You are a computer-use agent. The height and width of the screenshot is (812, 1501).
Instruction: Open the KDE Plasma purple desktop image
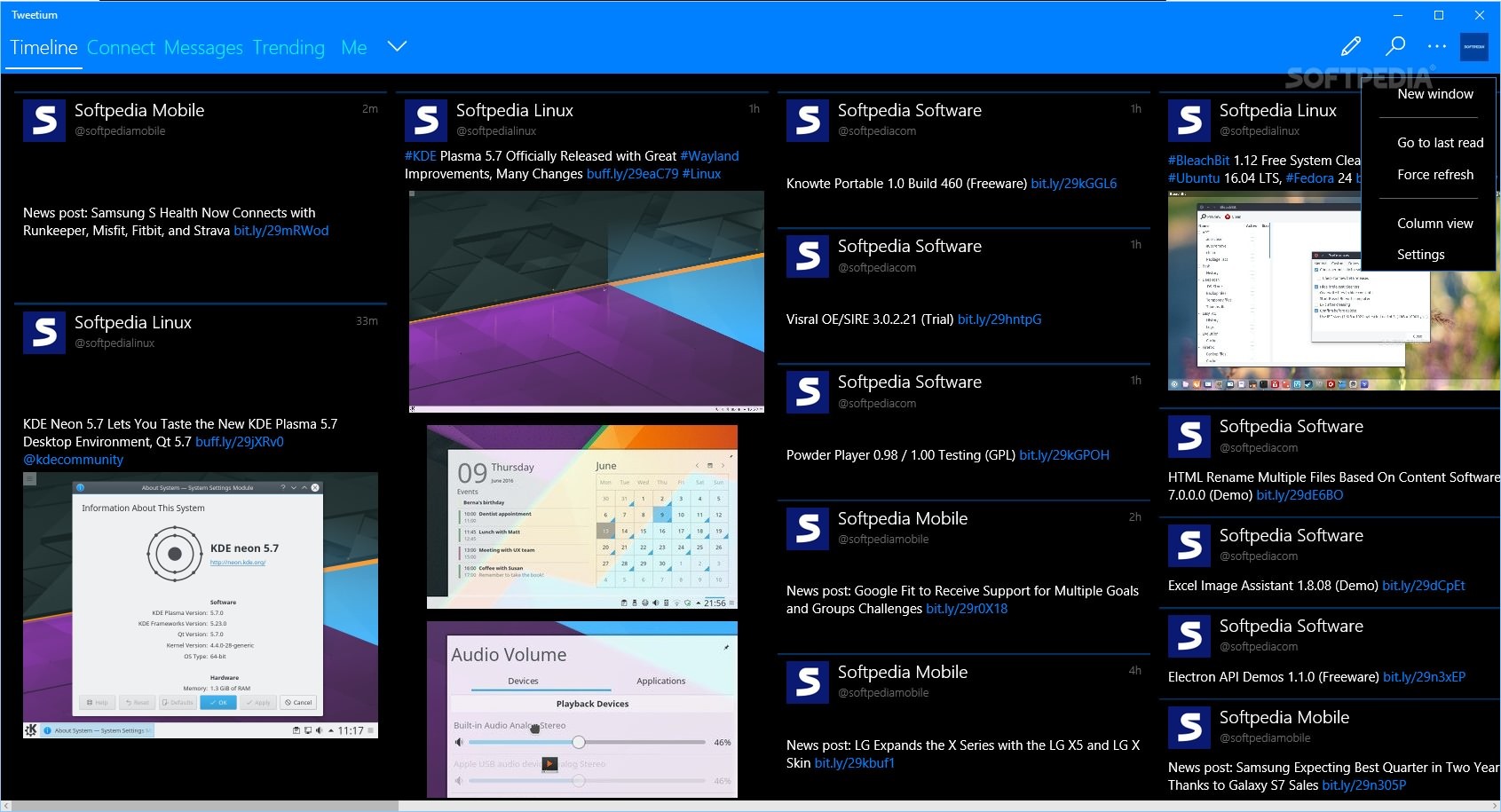click(587, 302)
